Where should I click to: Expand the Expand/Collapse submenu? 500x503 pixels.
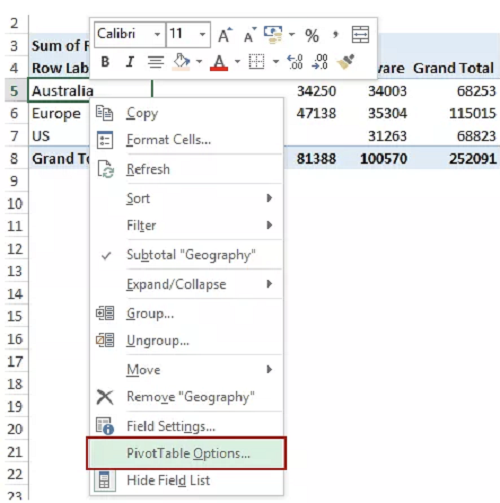click(x=187, y=284)
